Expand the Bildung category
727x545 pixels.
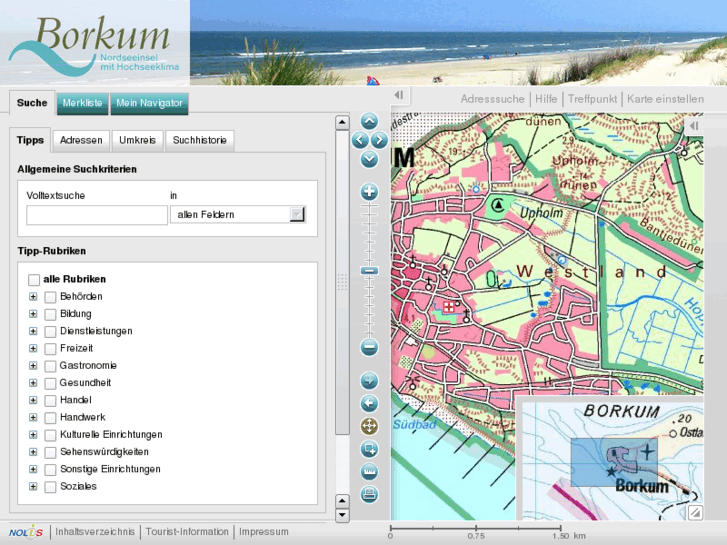tap(33, 314)
